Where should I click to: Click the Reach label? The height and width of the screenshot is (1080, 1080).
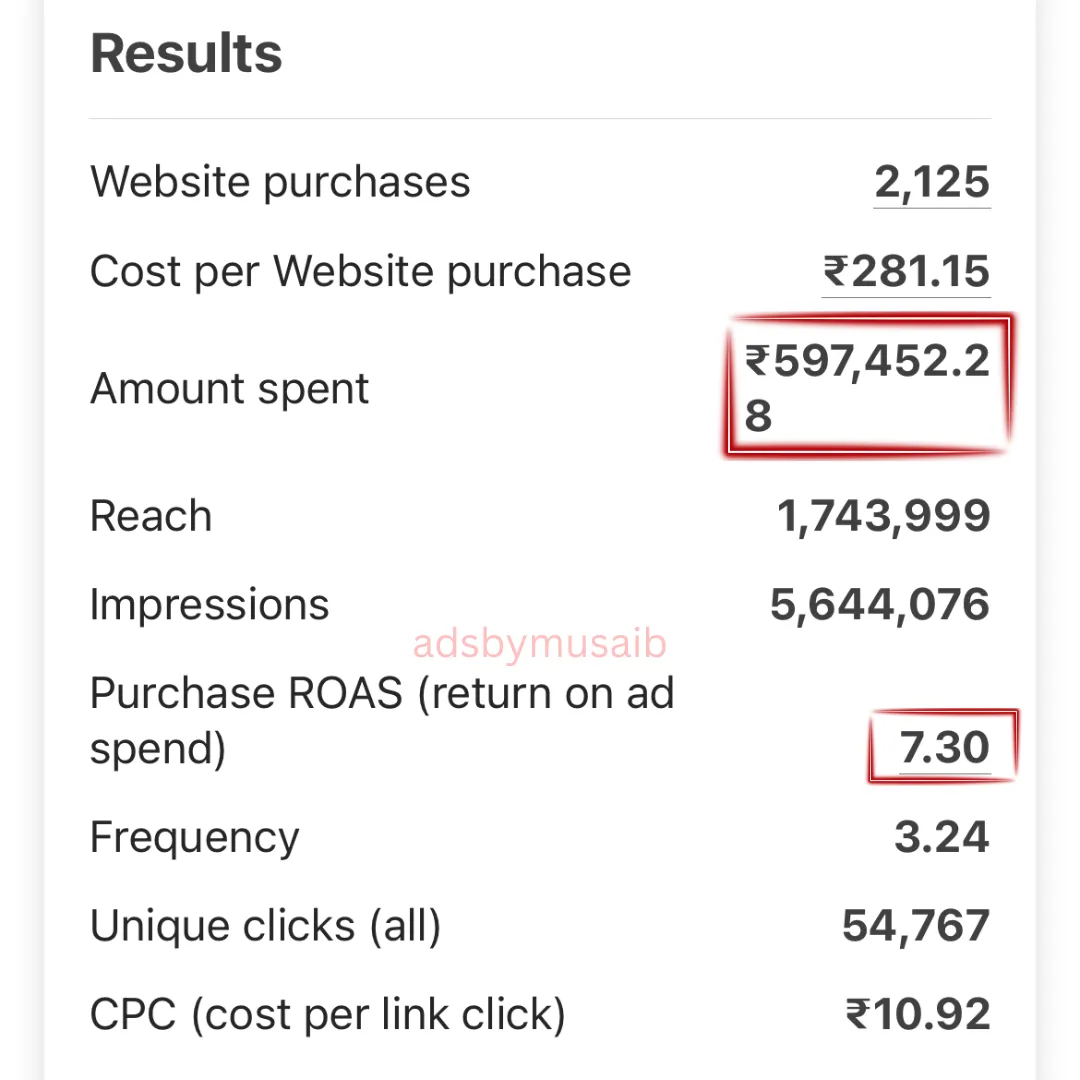pos(151,517)
